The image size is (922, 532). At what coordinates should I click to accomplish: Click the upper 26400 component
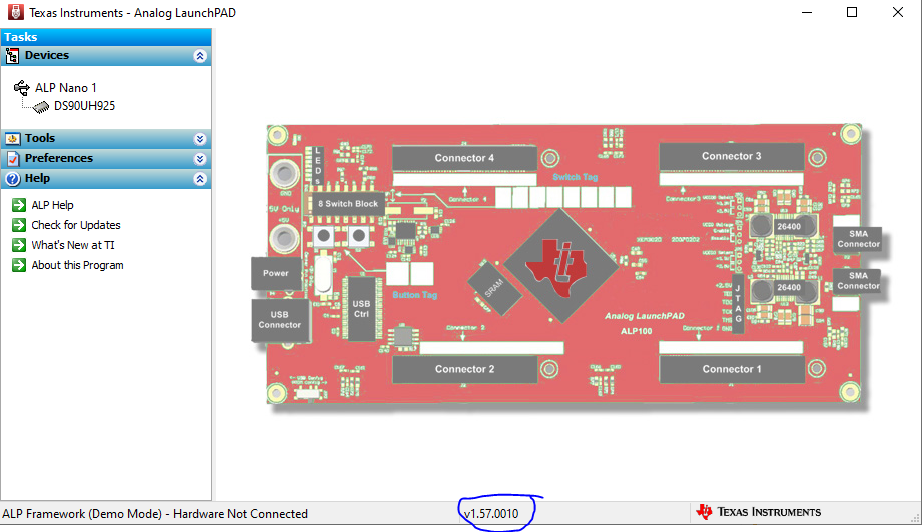coord(788,226)
